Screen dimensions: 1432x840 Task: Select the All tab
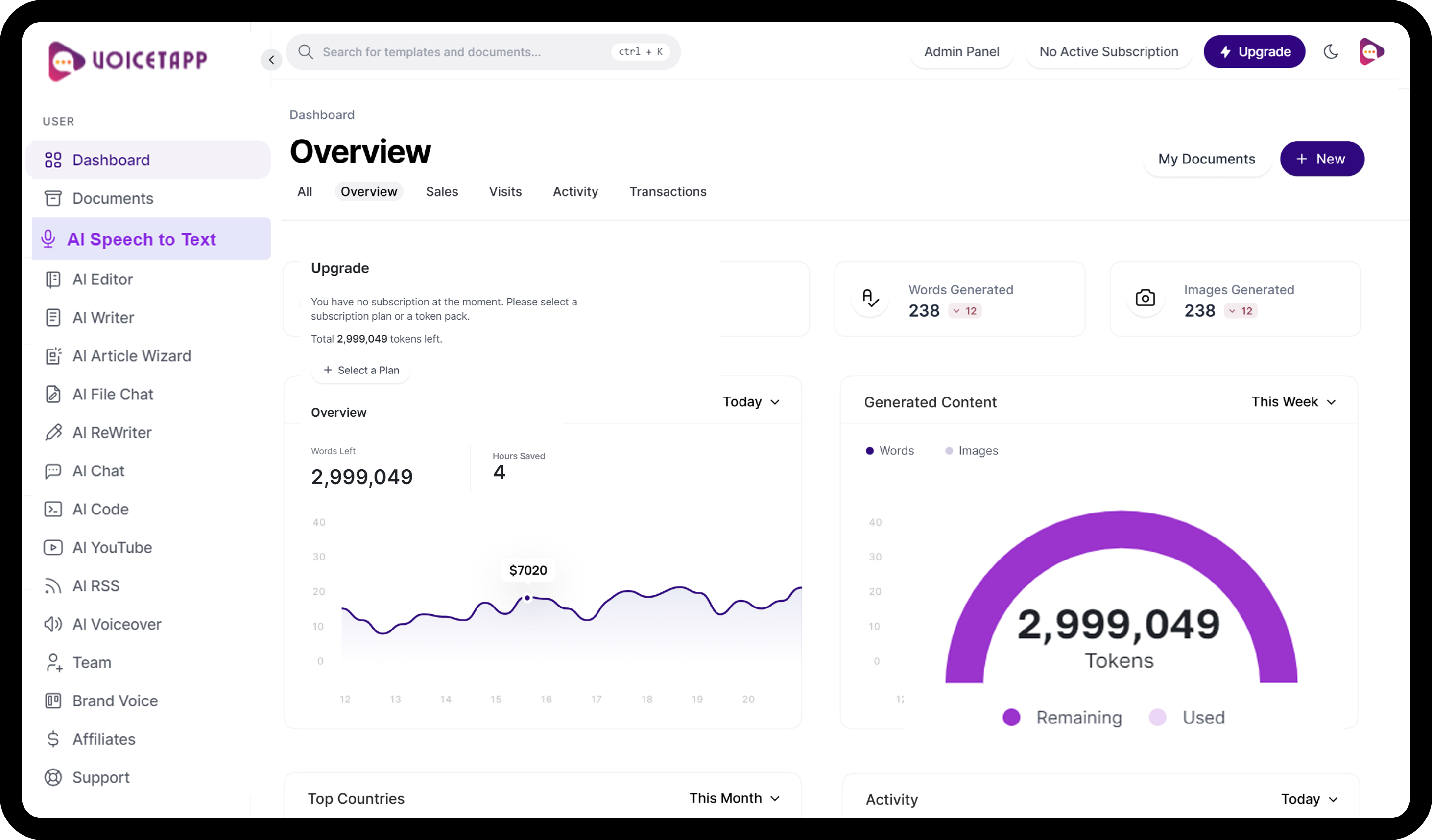point(305,192)
